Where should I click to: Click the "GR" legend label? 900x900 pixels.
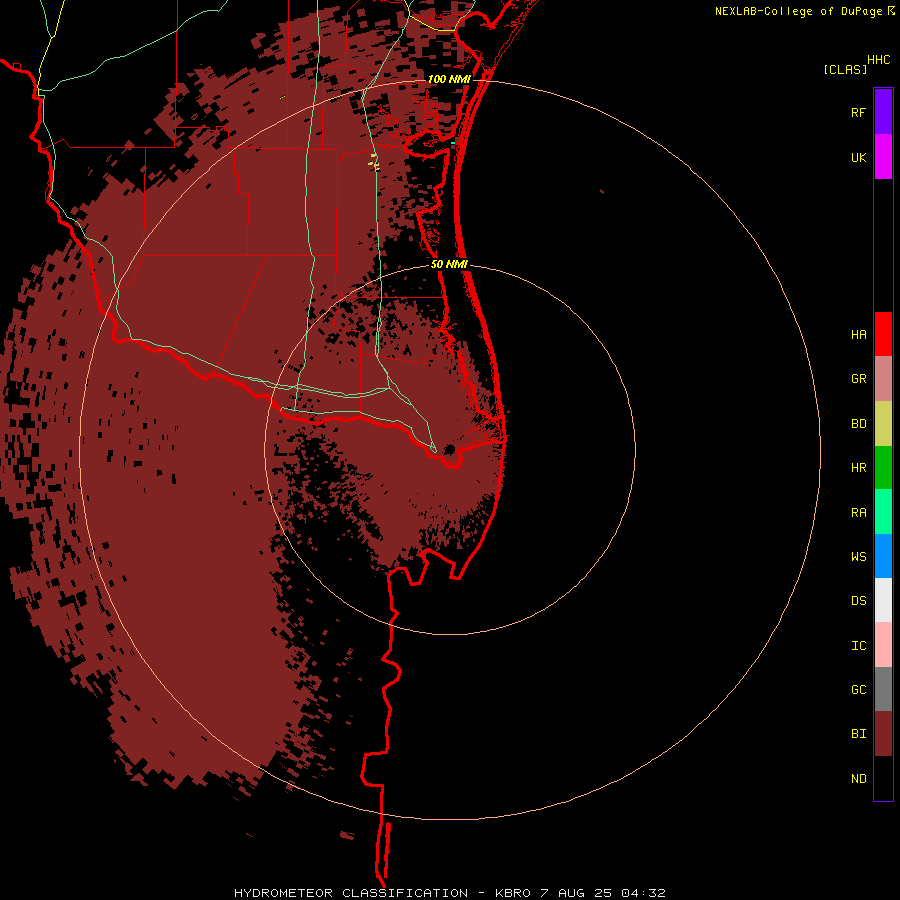click(x=859, y=379)
